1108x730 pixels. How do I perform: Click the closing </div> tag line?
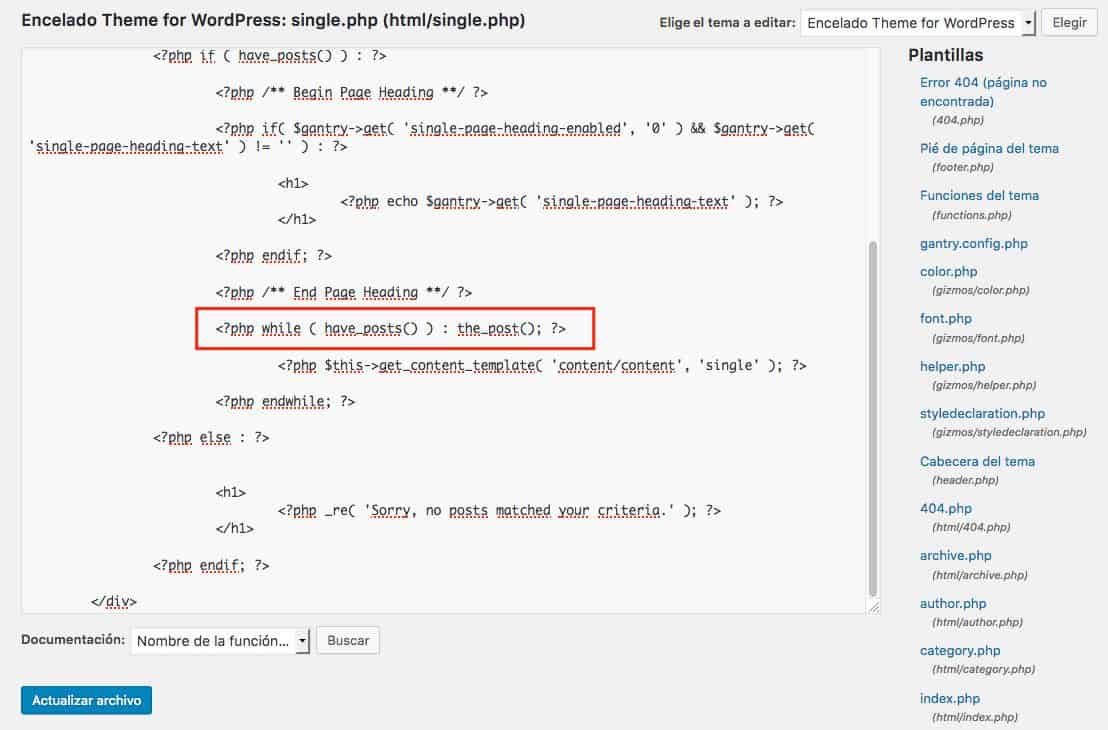(113, 601)
